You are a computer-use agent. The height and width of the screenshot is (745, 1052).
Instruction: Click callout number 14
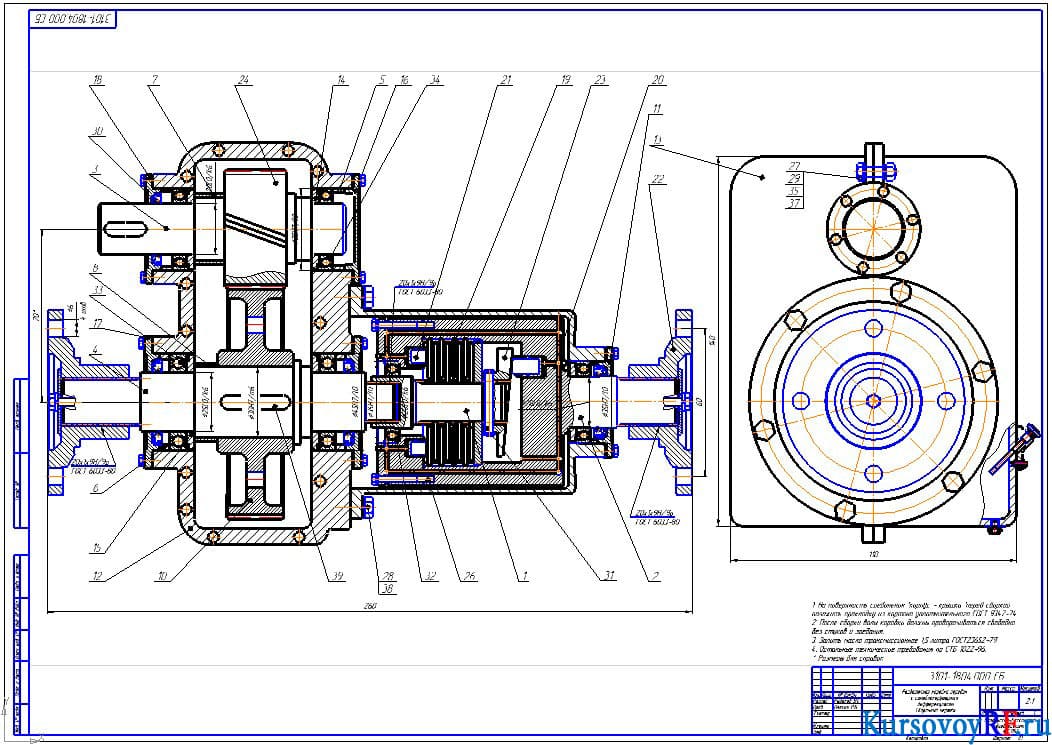click(x=341, y=80)
